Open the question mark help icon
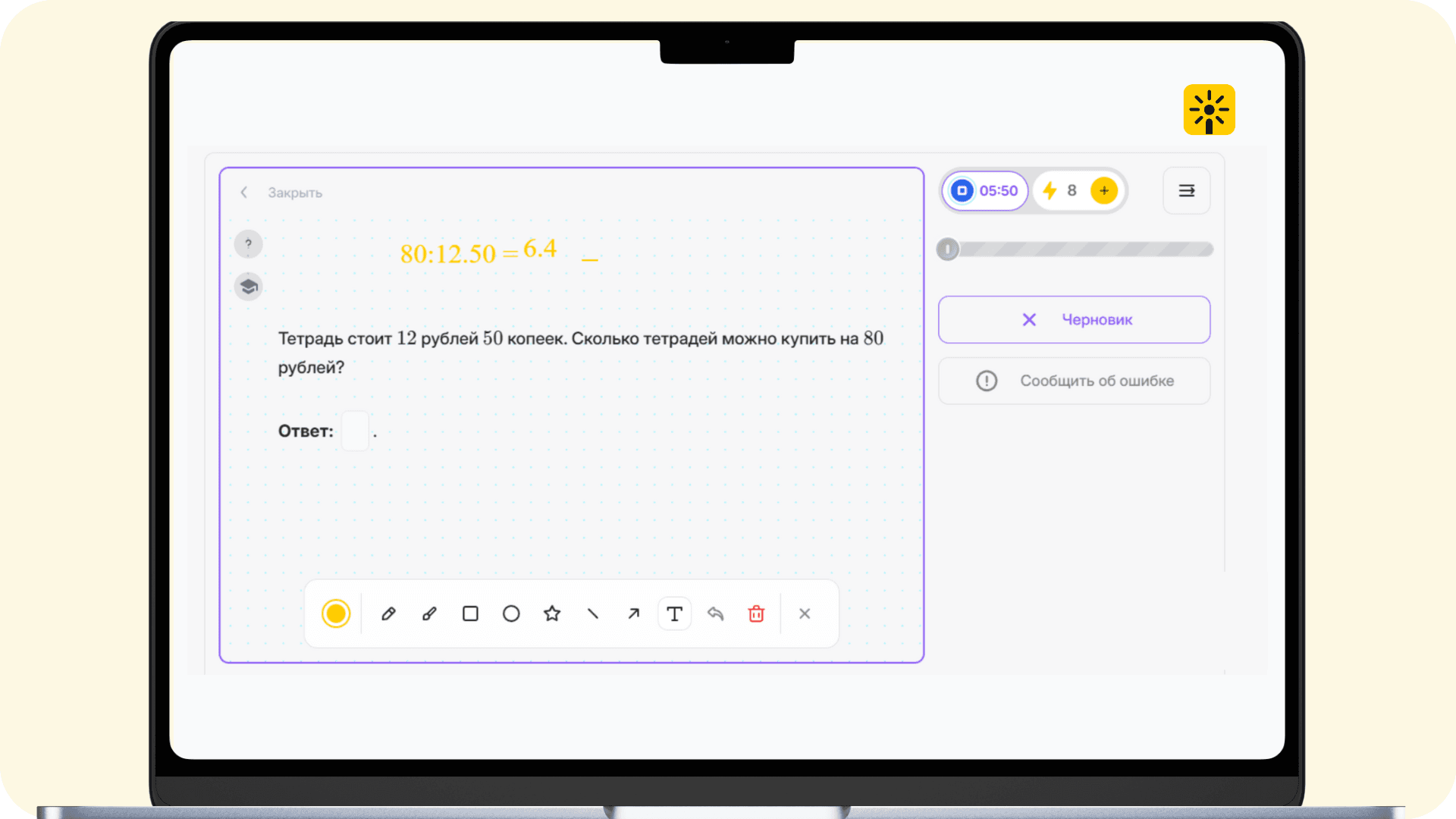 [248, 244]
